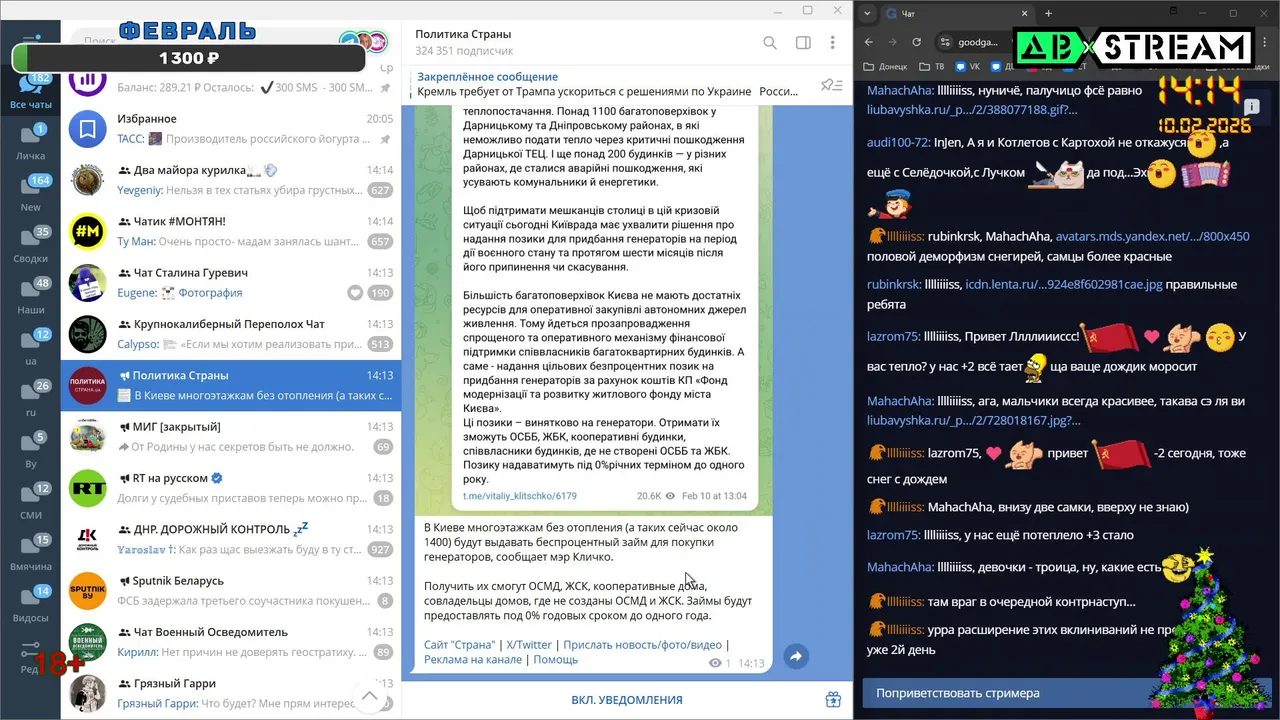Select the New folder with 164 unread

click(30, 194)
